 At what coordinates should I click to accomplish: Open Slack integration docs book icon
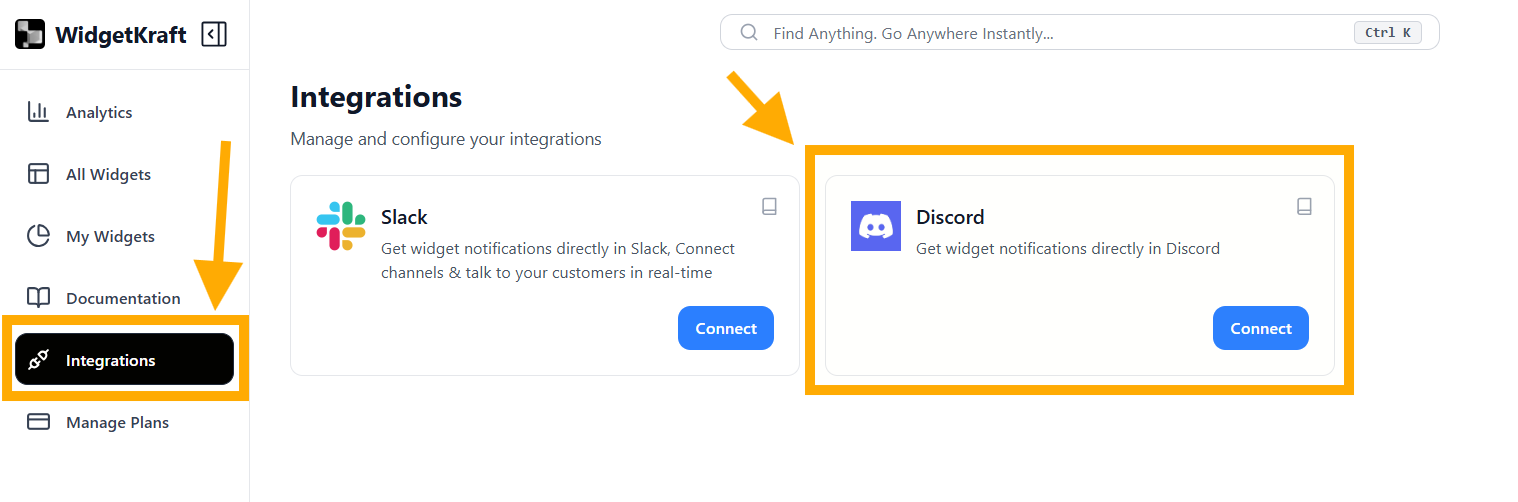click(769, 206)
